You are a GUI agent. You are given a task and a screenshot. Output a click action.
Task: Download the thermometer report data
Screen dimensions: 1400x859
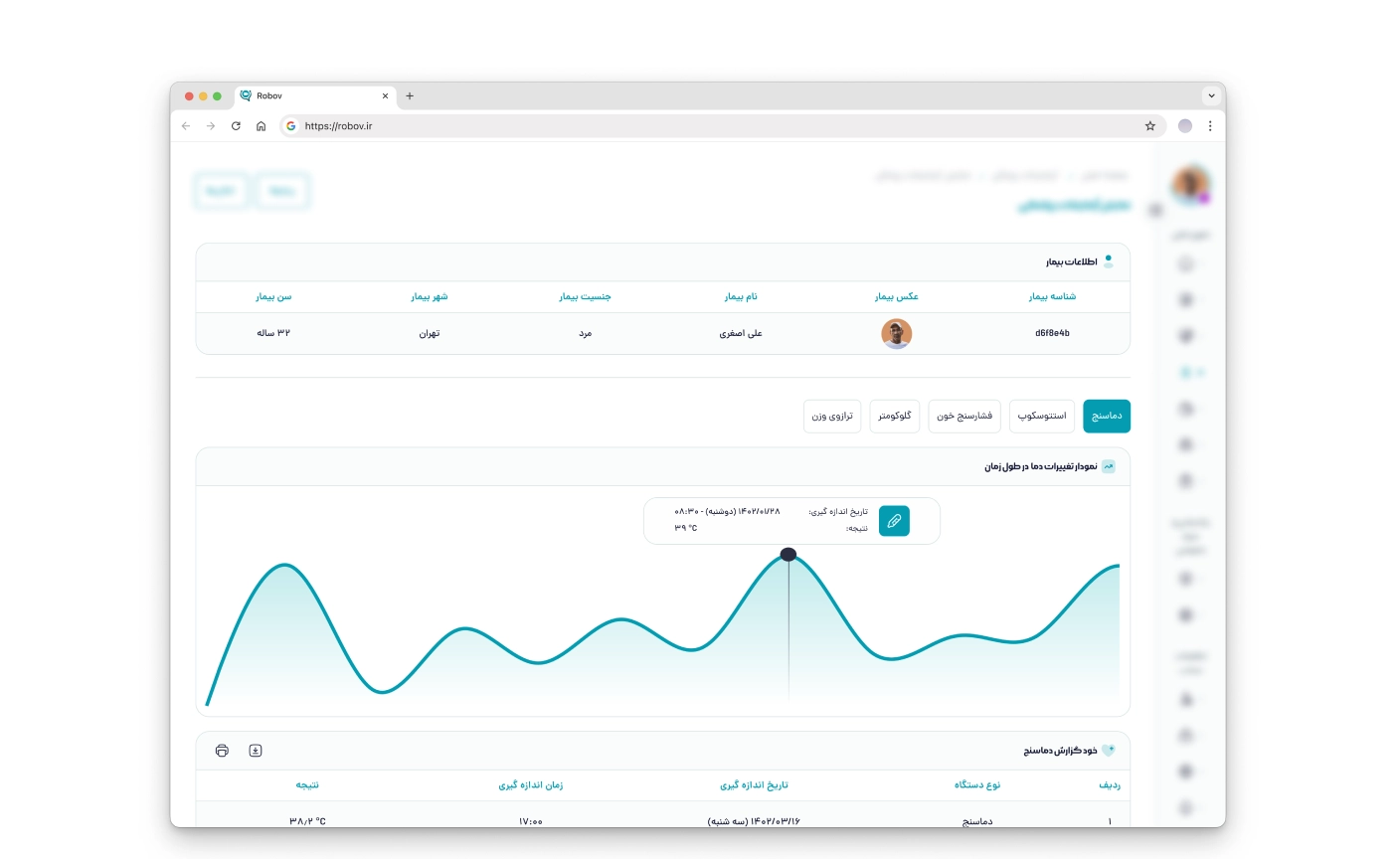click(256, 751)
